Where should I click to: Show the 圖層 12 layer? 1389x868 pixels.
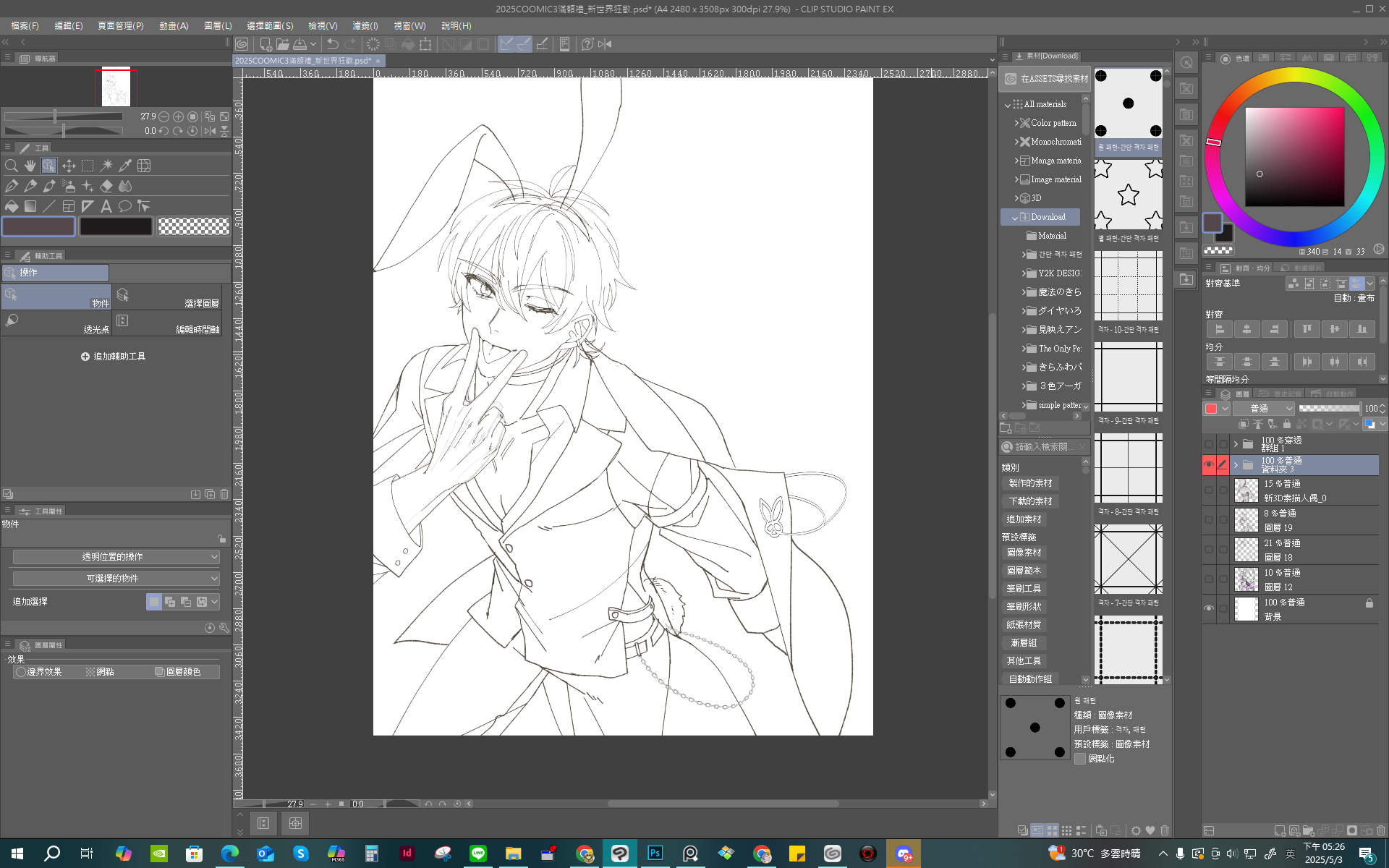1208,579
